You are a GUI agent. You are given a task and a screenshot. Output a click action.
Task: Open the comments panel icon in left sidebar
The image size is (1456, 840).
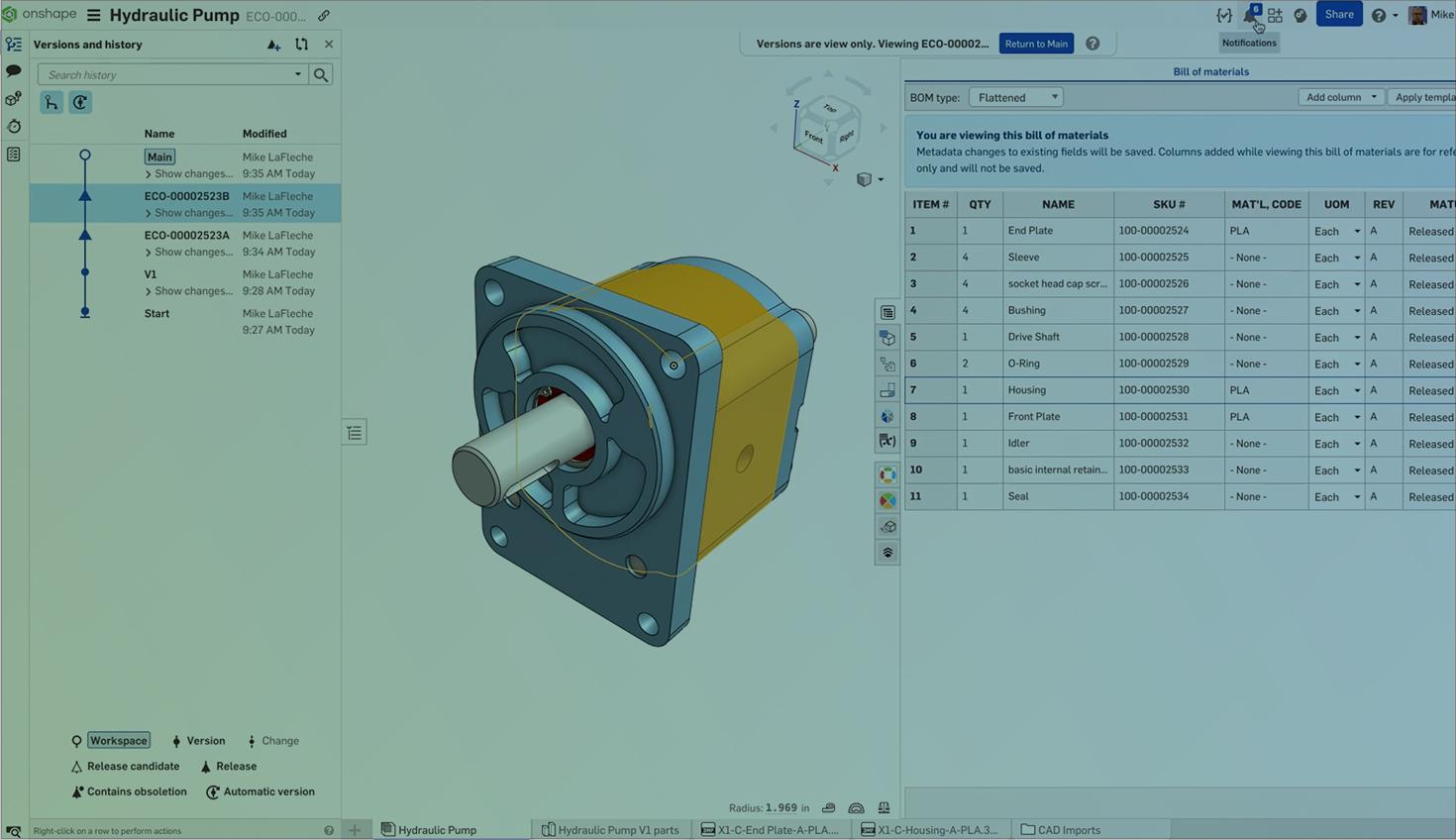coord(14,71)
